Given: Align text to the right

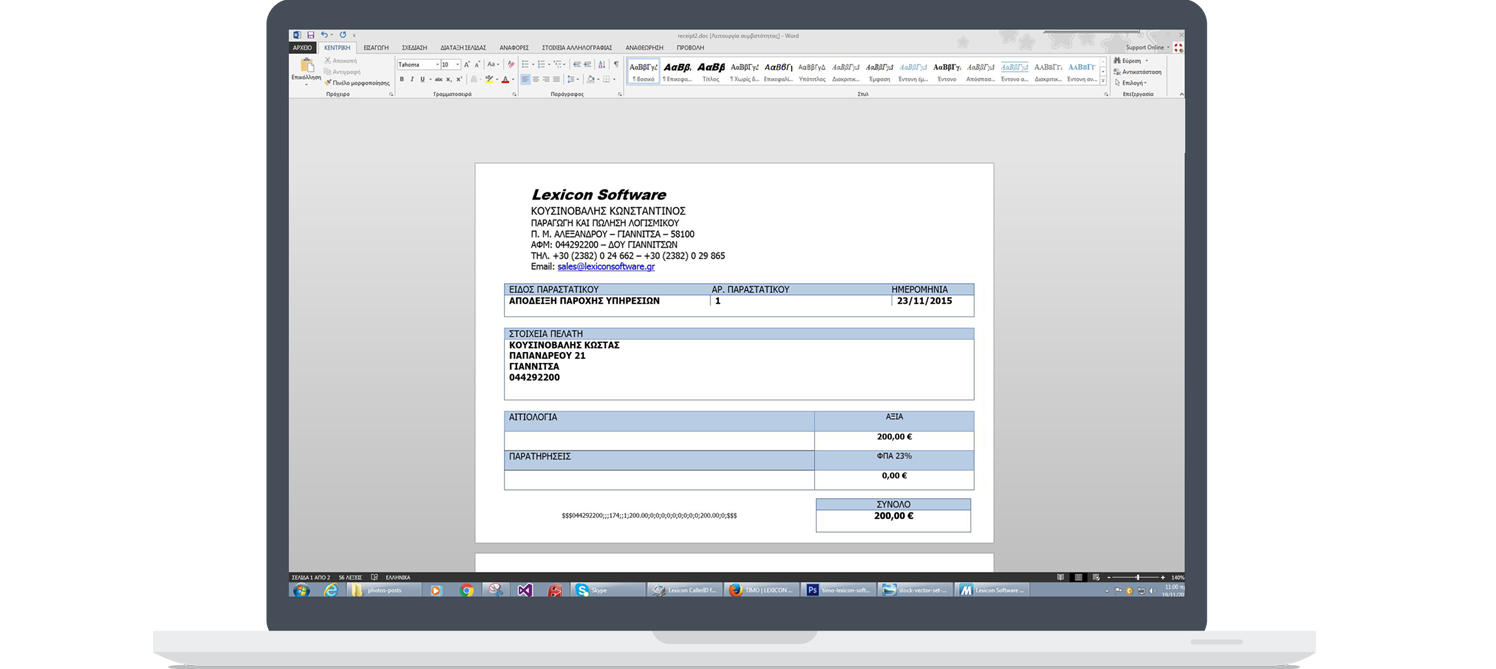Looking at the screenshot, I should [x=547, y=79].
